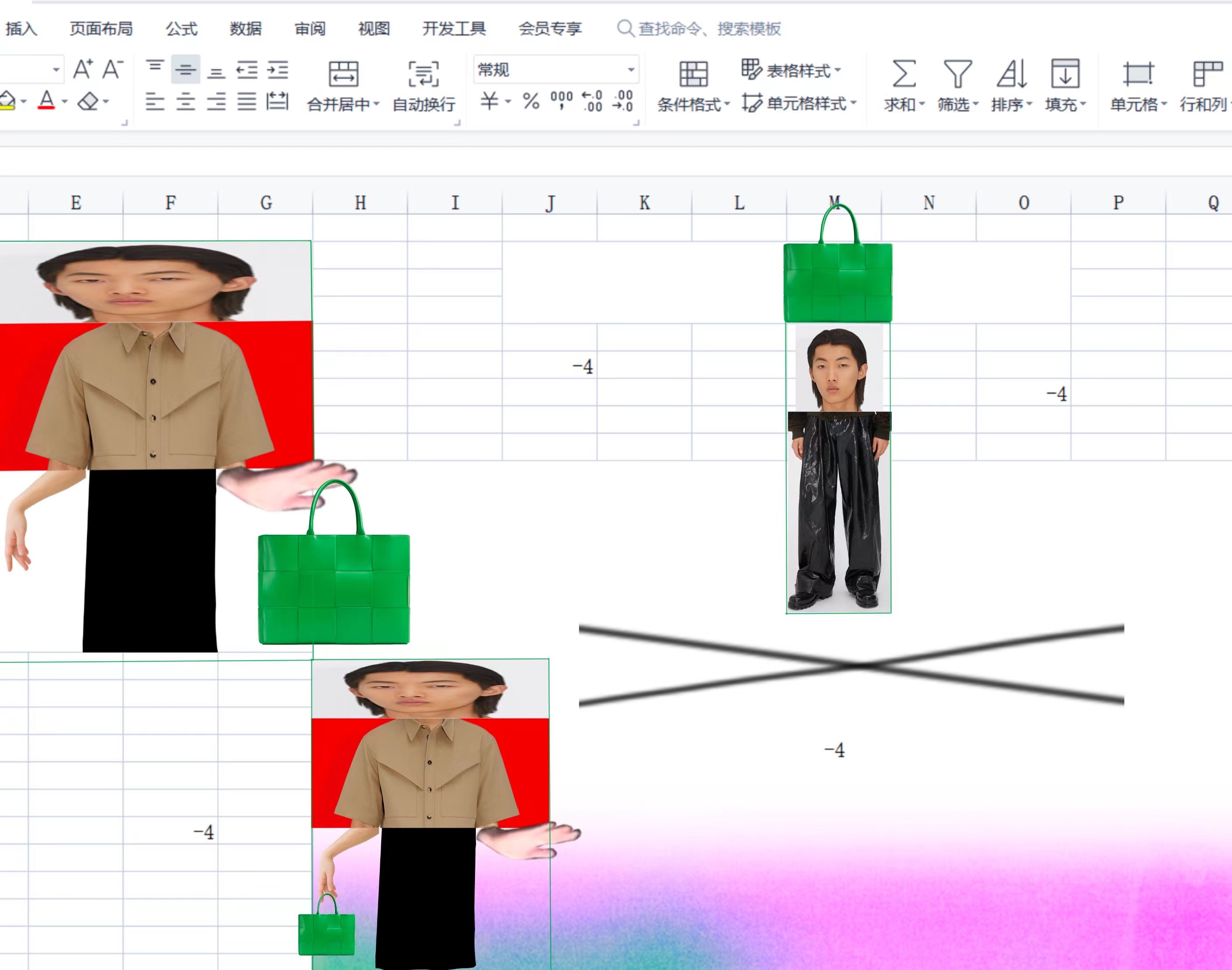This screenshot has height=970, width=1232.
Task: Click the decrease font size icon
Action: pyautogui.click(x=112, y=69)
